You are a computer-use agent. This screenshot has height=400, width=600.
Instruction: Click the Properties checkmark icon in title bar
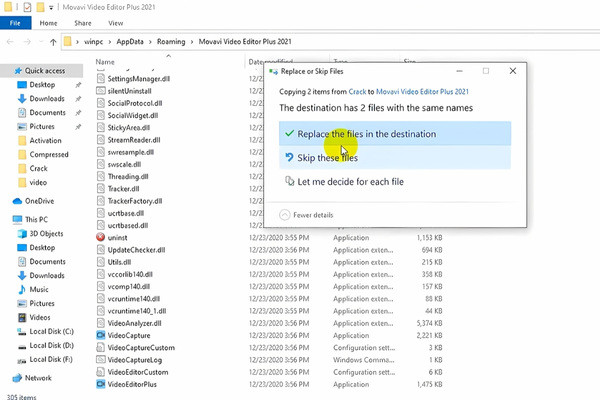27,7
